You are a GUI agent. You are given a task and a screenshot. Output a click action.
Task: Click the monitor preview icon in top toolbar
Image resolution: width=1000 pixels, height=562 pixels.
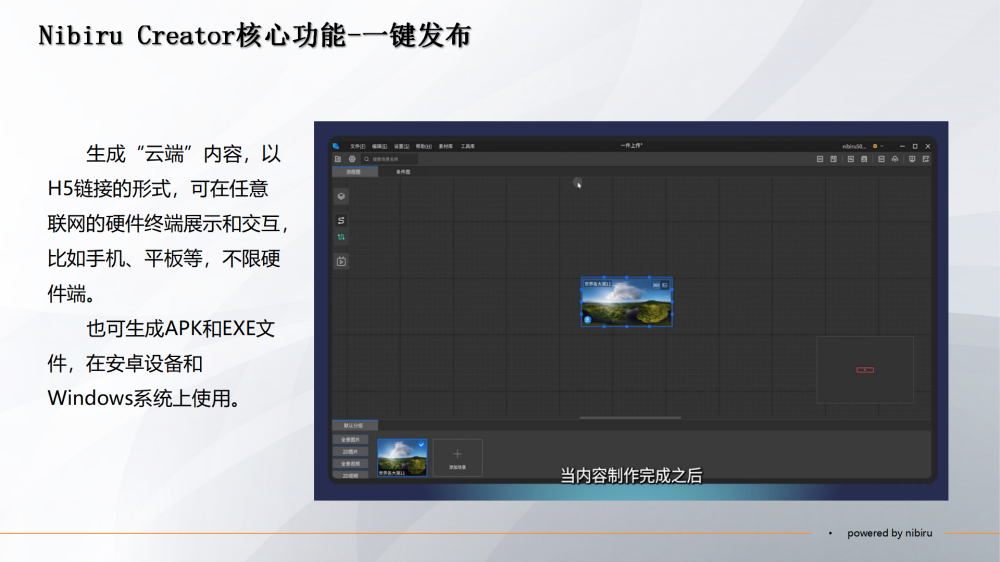point(912,159)
